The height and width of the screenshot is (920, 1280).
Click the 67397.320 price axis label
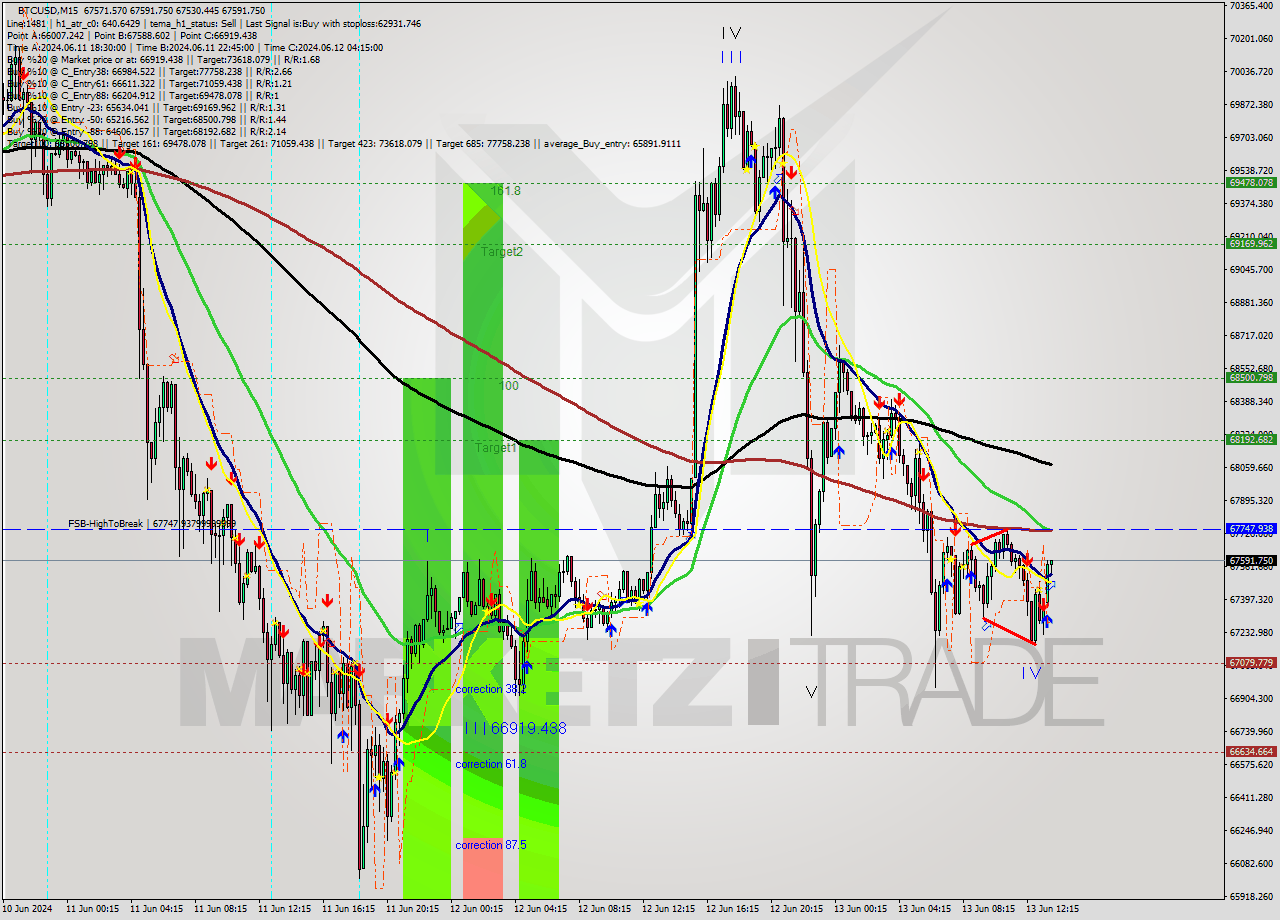(x=1250, y=599)
